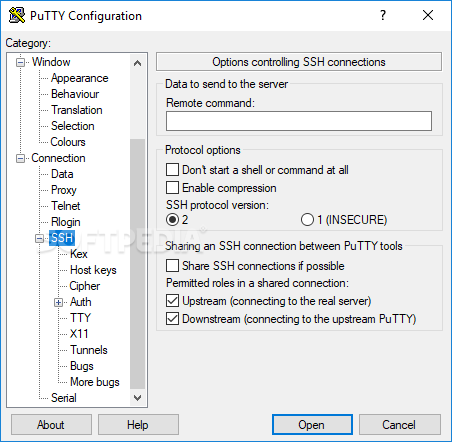Open the Rlogin category

point(65,222)
